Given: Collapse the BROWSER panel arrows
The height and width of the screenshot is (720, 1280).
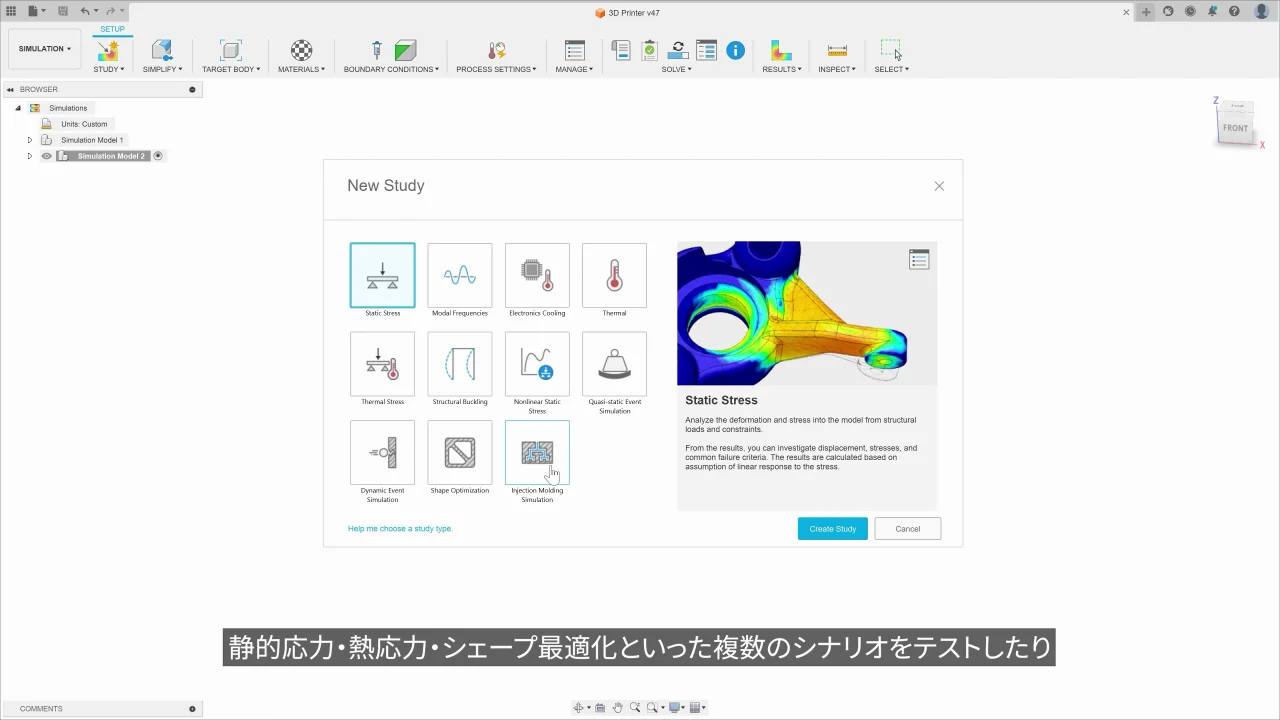Looking at the screenshot, I should coord(11,89).
